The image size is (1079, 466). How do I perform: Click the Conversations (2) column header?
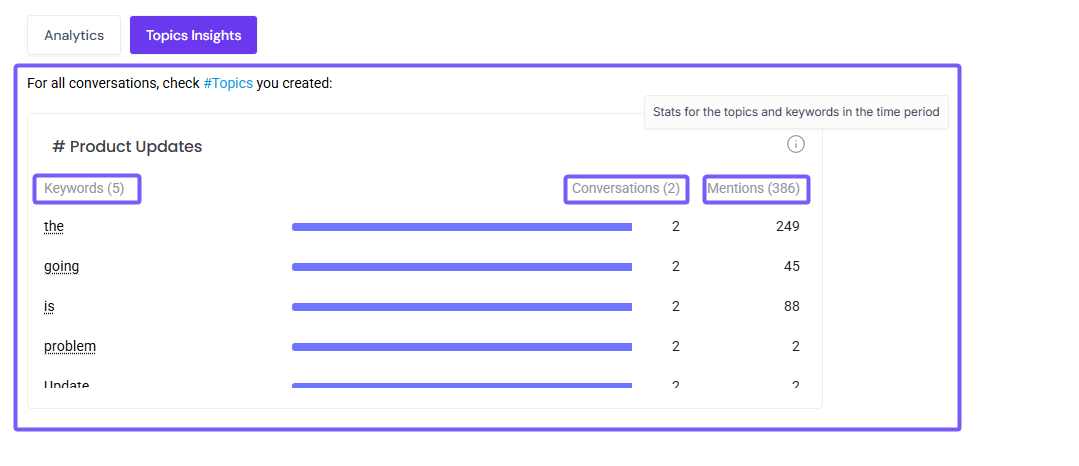626,188
